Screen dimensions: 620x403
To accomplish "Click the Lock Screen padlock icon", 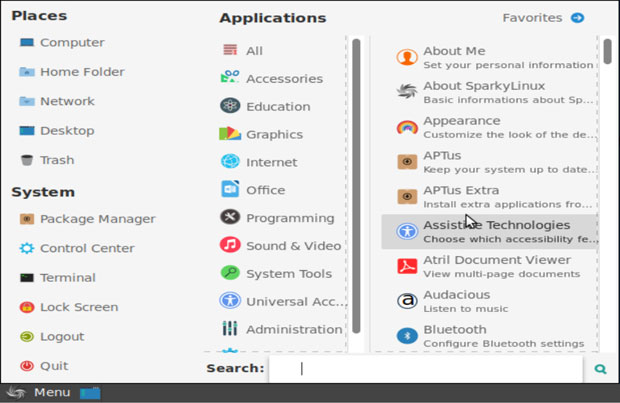I will tap(26, 307).
